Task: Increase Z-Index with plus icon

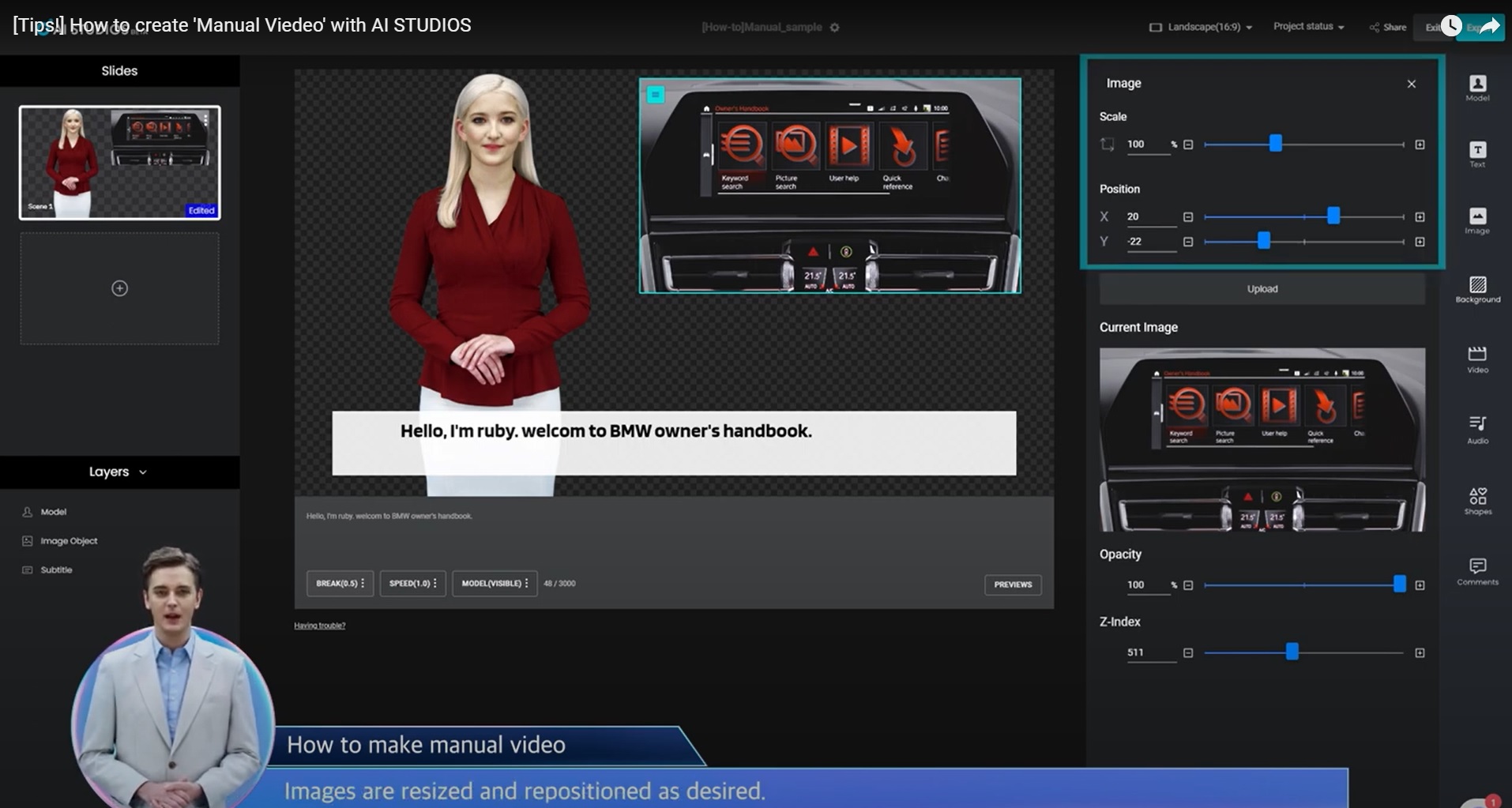Action: click(1420, 653)
